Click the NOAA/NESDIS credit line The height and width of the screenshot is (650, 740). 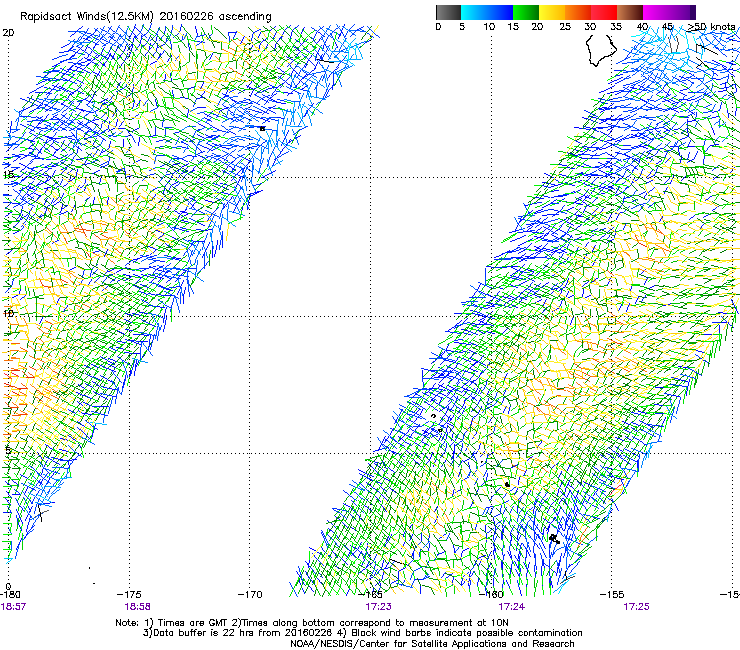[432, 644]
